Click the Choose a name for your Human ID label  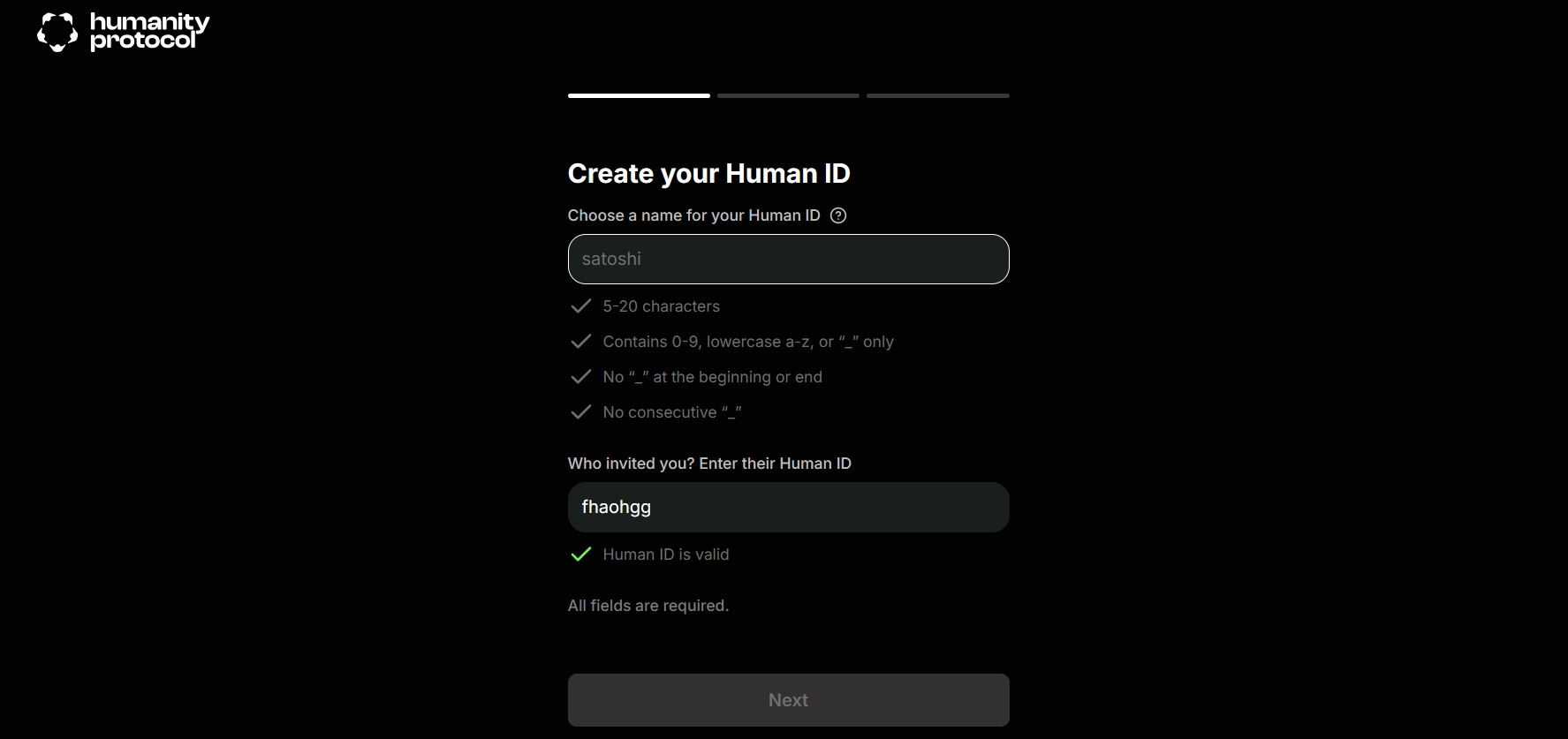(x=693, y=215)
